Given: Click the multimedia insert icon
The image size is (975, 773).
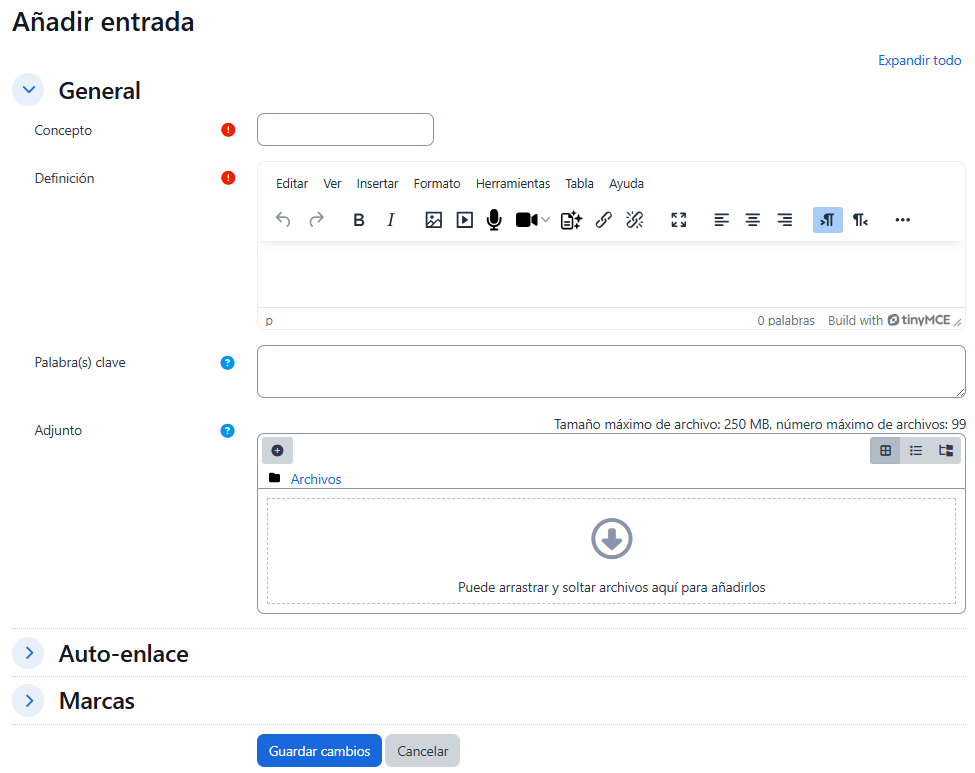Looking at the screenshot, I should tap(464, 220).
